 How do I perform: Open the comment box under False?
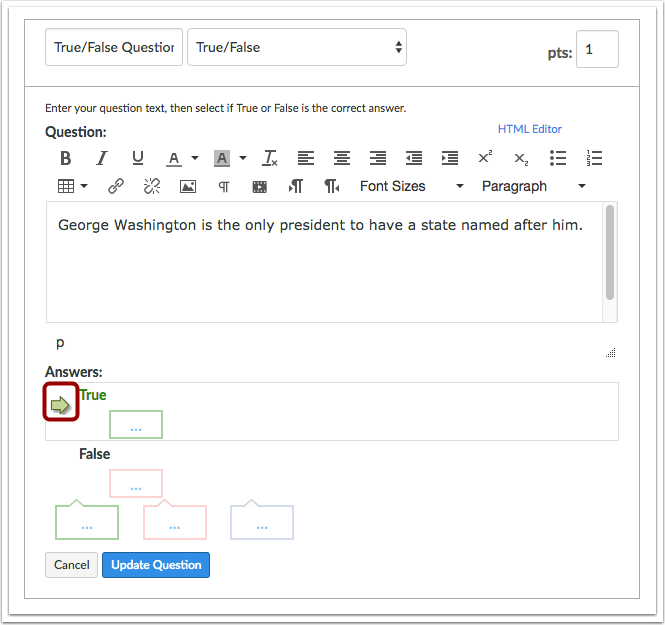pyautogui.click(x=136, y=483)
